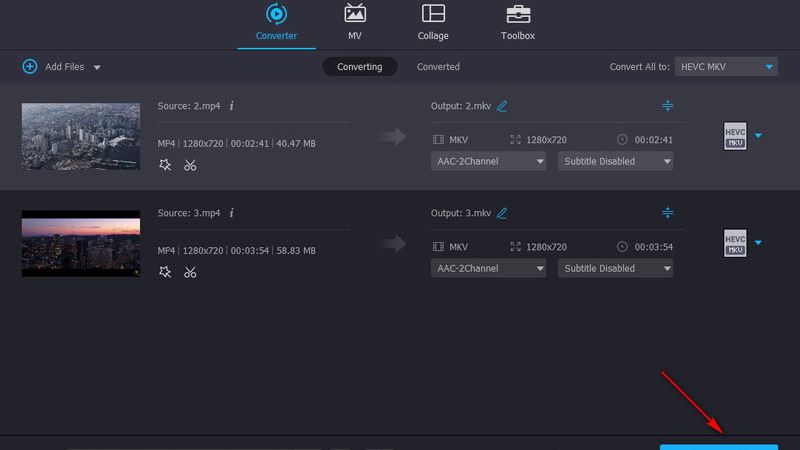Open the cut scissors tool for 2.mp4
Viewport: 800px width, 450px height.
[x=190, y=165]
